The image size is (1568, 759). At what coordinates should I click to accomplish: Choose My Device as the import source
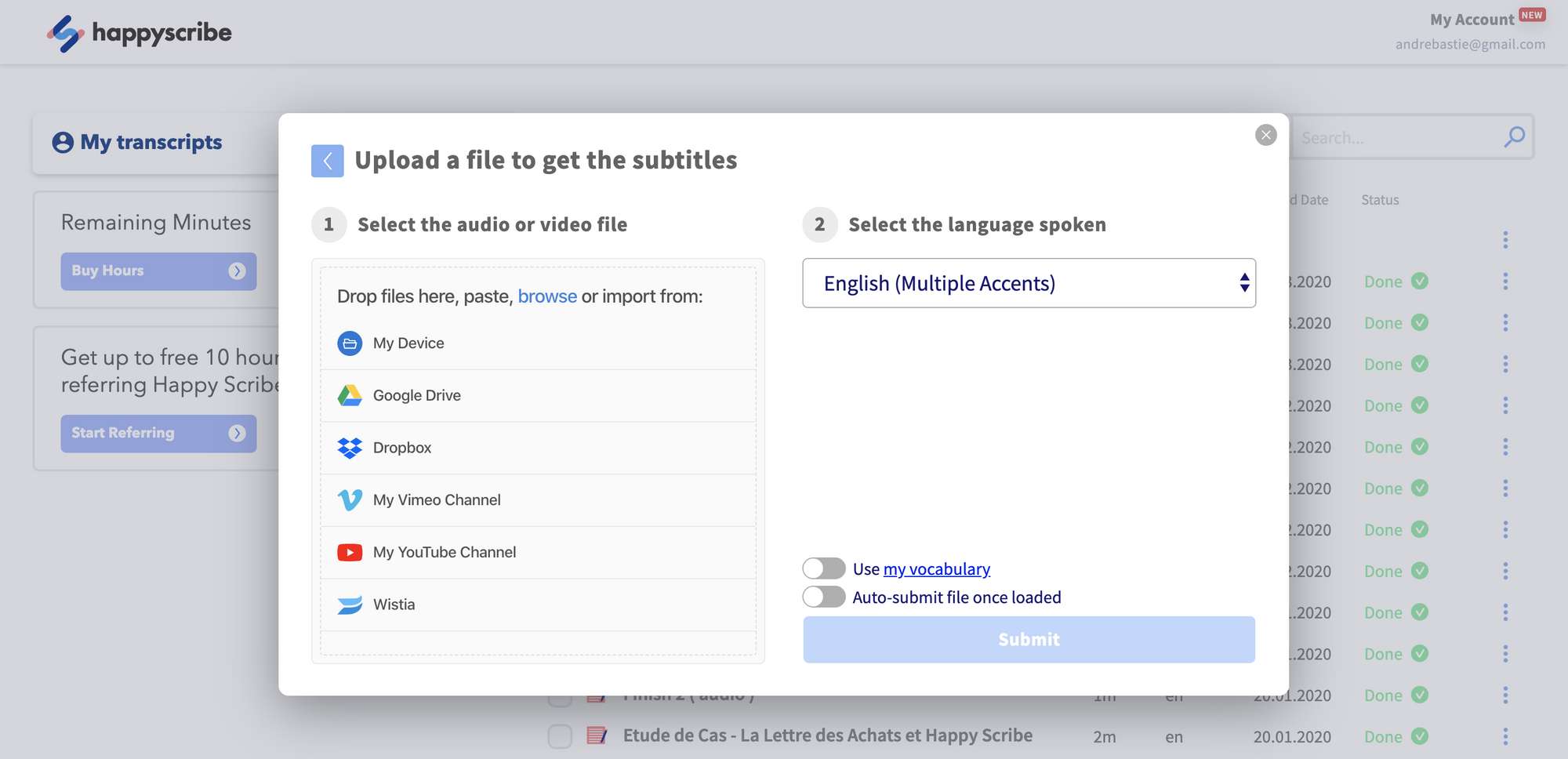click(x=538, y=343)
